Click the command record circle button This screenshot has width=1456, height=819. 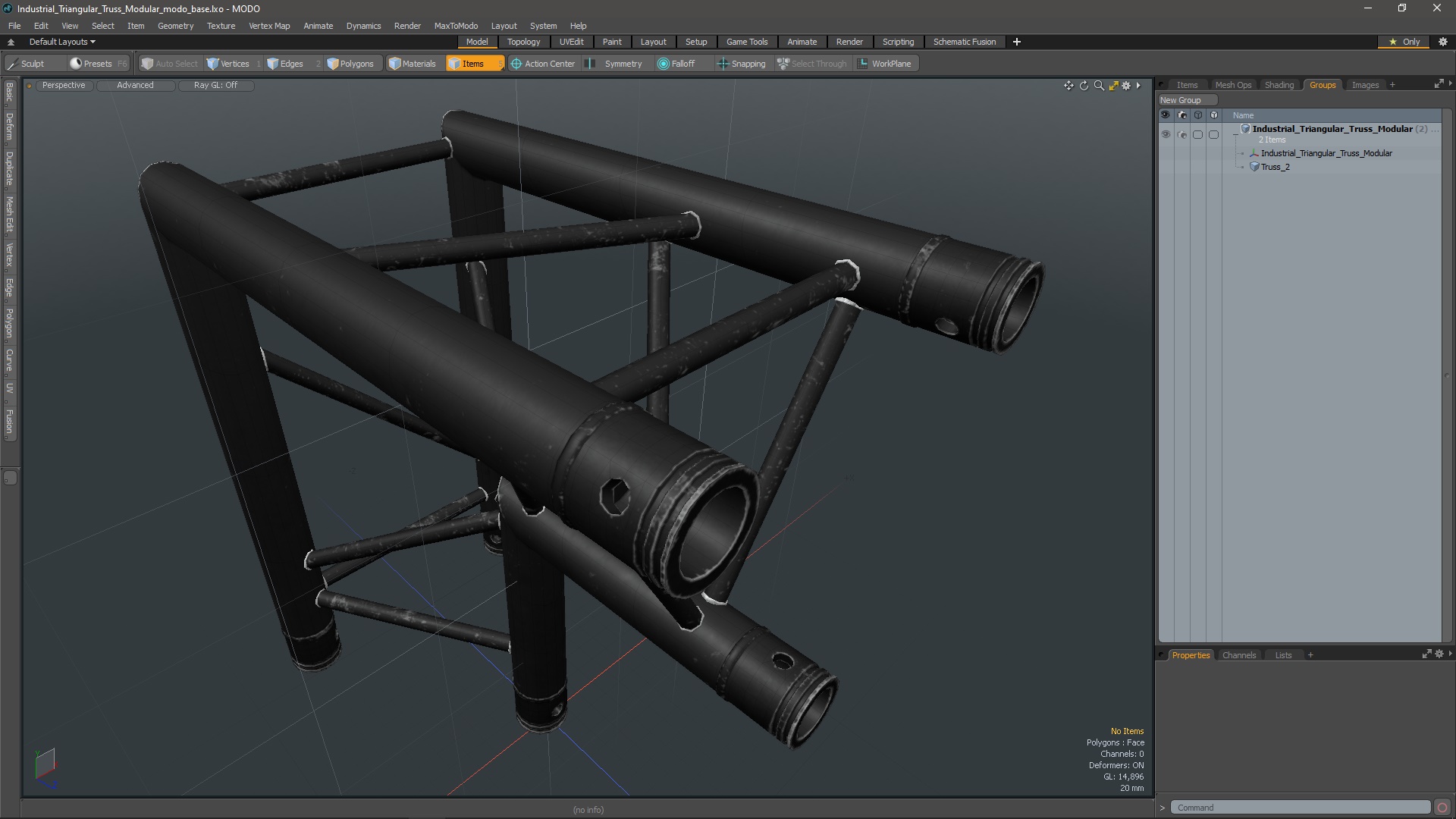pos(1442,808)
